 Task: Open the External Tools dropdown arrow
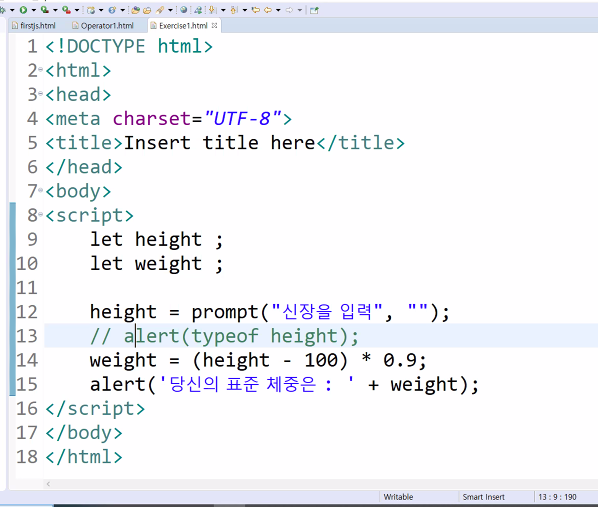tap(77, 10)
